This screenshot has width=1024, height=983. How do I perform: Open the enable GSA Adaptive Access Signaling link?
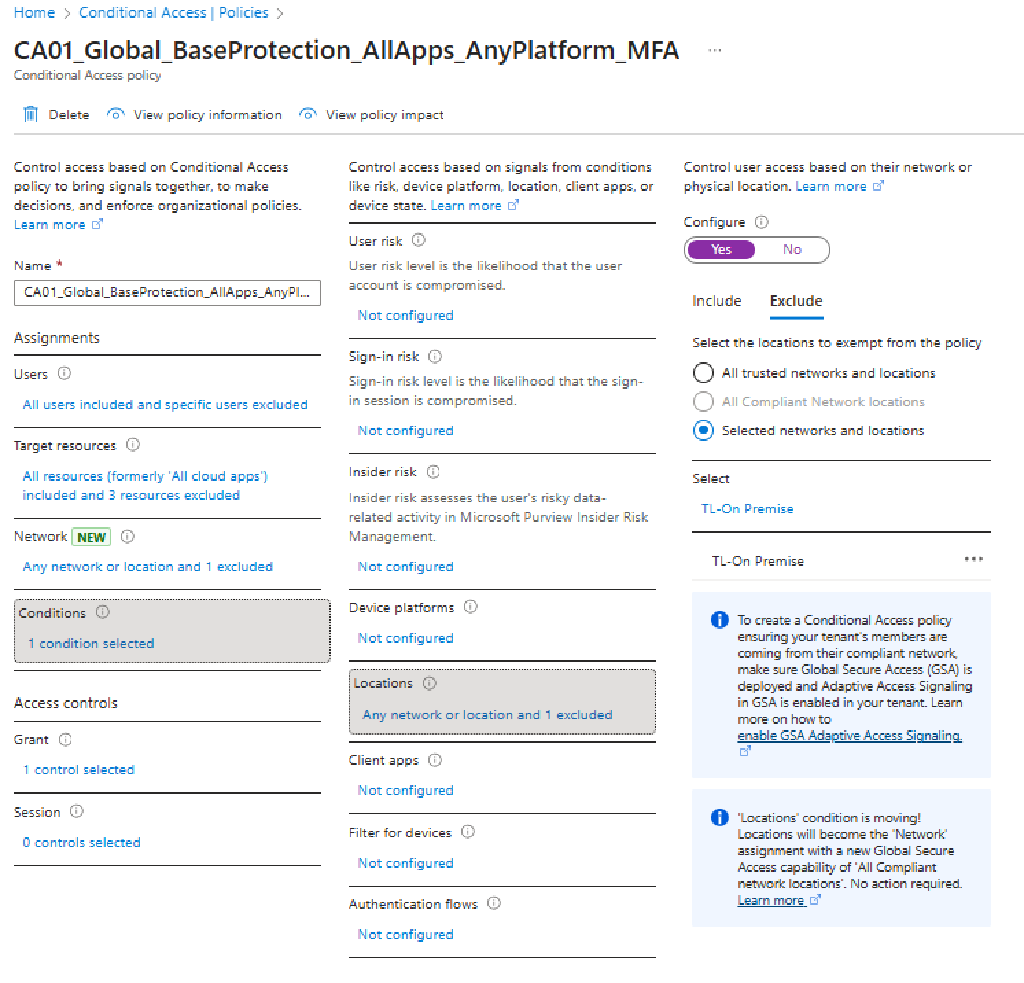coord(849,734)
